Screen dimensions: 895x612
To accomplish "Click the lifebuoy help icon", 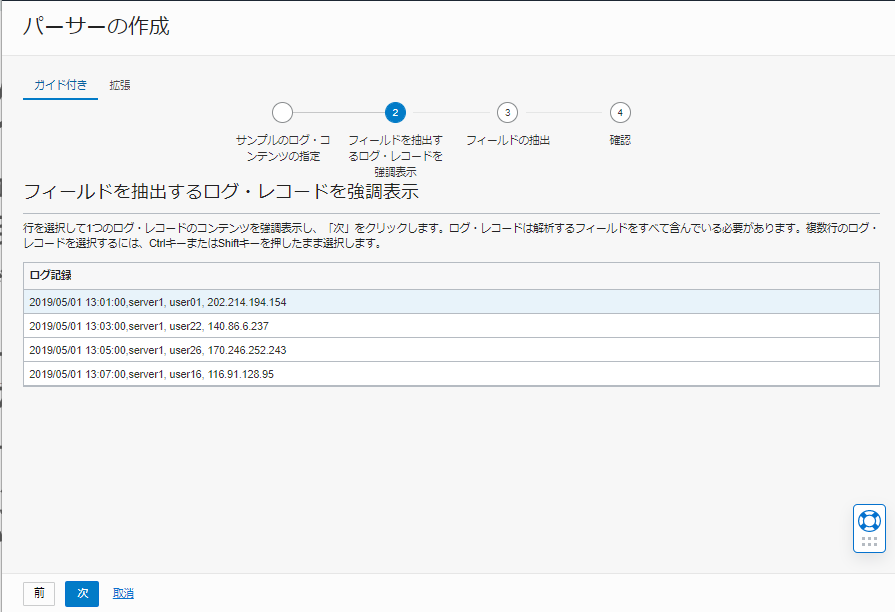I will click(868, 520).
